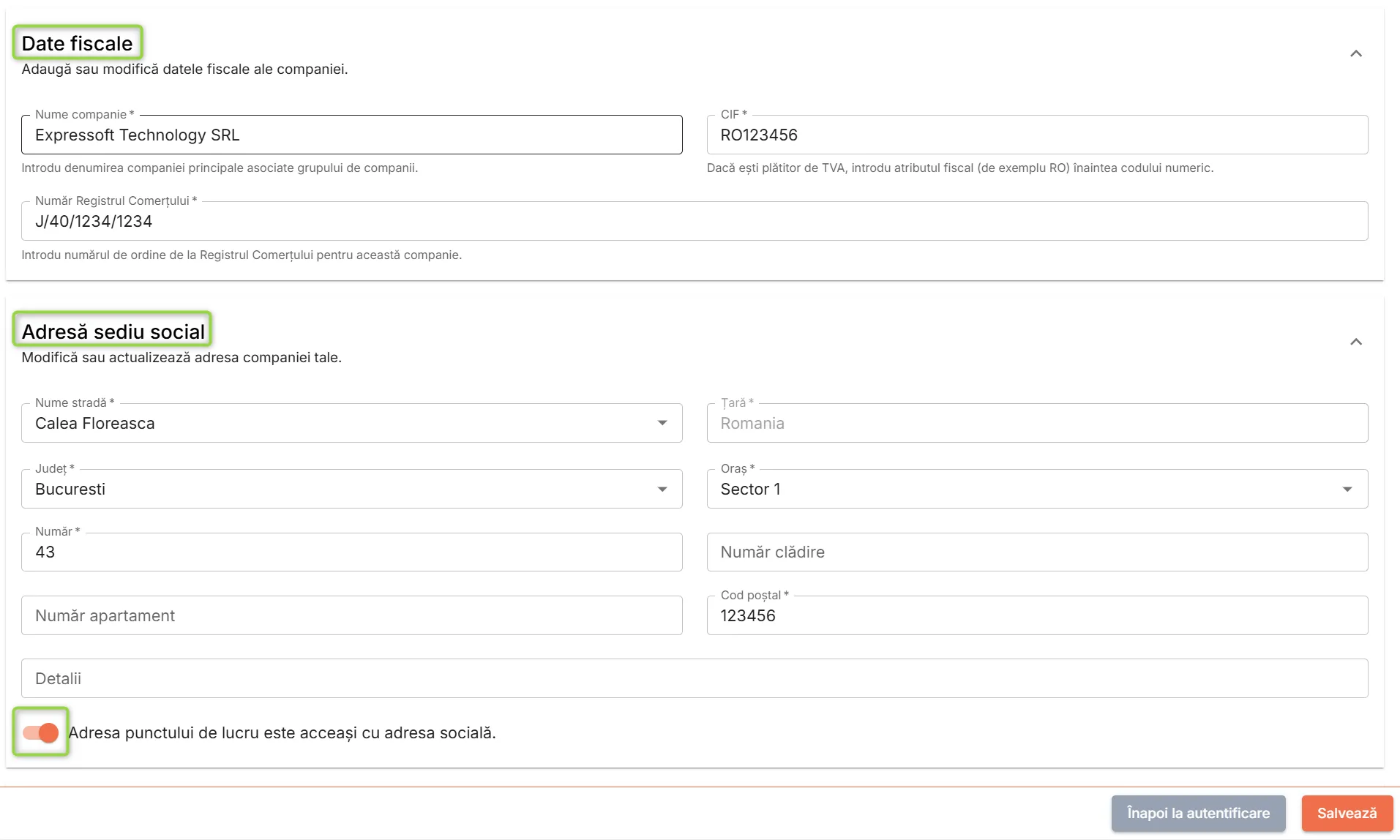The width and height of the screenshot is (1400, 840).
Task: Click the Țară field showing Romania
Action: (x=1037, y=423)
